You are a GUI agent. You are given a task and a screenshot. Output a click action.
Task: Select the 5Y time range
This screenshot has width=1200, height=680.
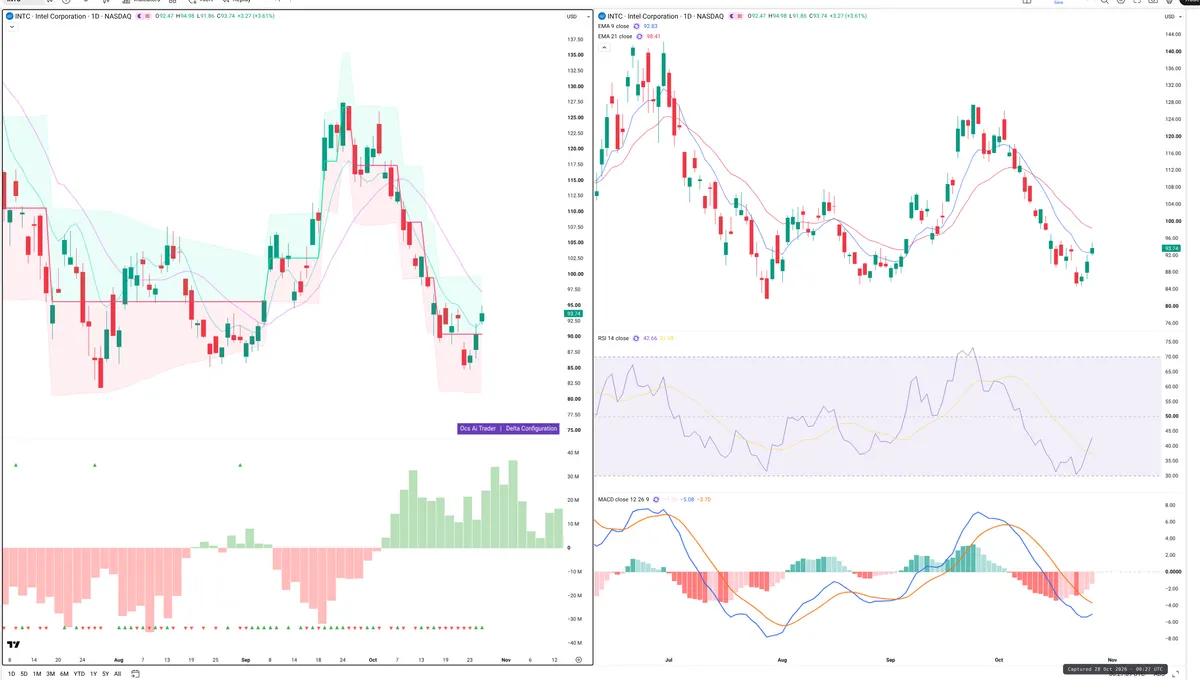click(106, 674)
